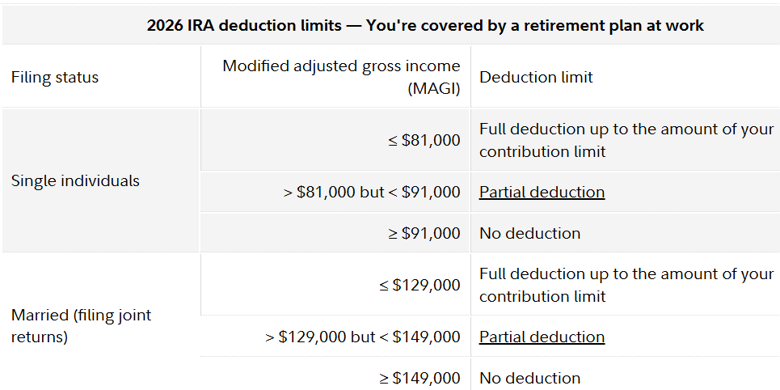Select No deduction cell beside ≥ $149,000

530,378
